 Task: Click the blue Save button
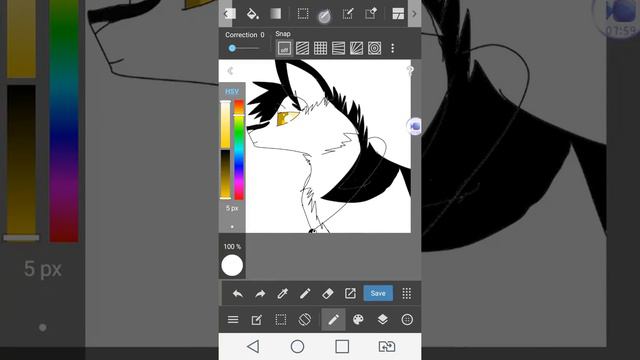pos(378,293)
